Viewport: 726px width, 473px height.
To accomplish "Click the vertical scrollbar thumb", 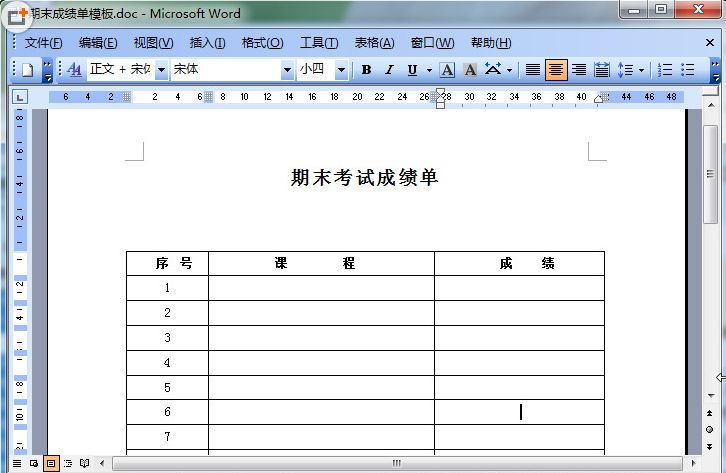I will [710, 174].
